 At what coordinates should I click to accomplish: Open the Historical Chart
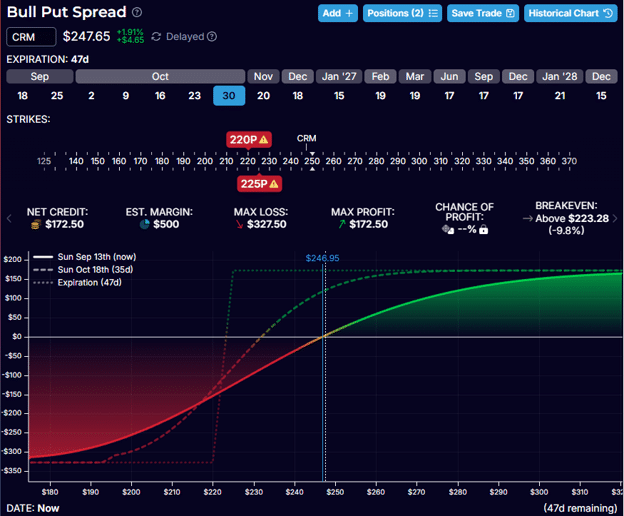570,13
